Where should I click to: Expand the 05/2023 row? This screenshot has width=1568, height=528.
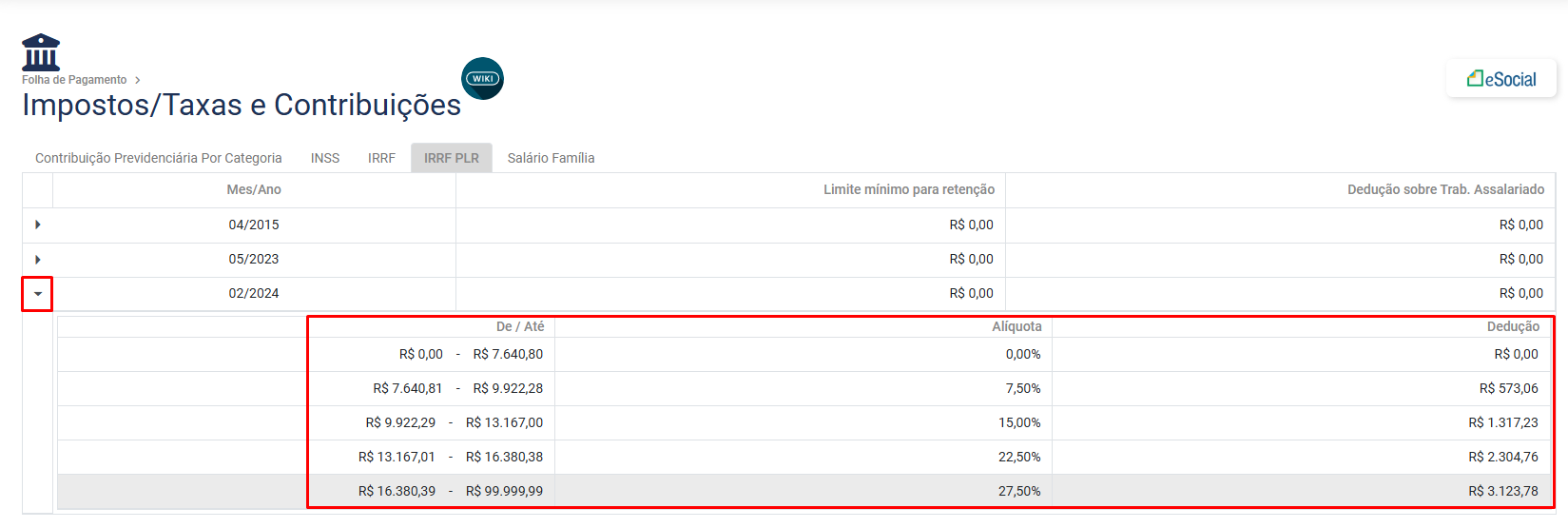38,260
